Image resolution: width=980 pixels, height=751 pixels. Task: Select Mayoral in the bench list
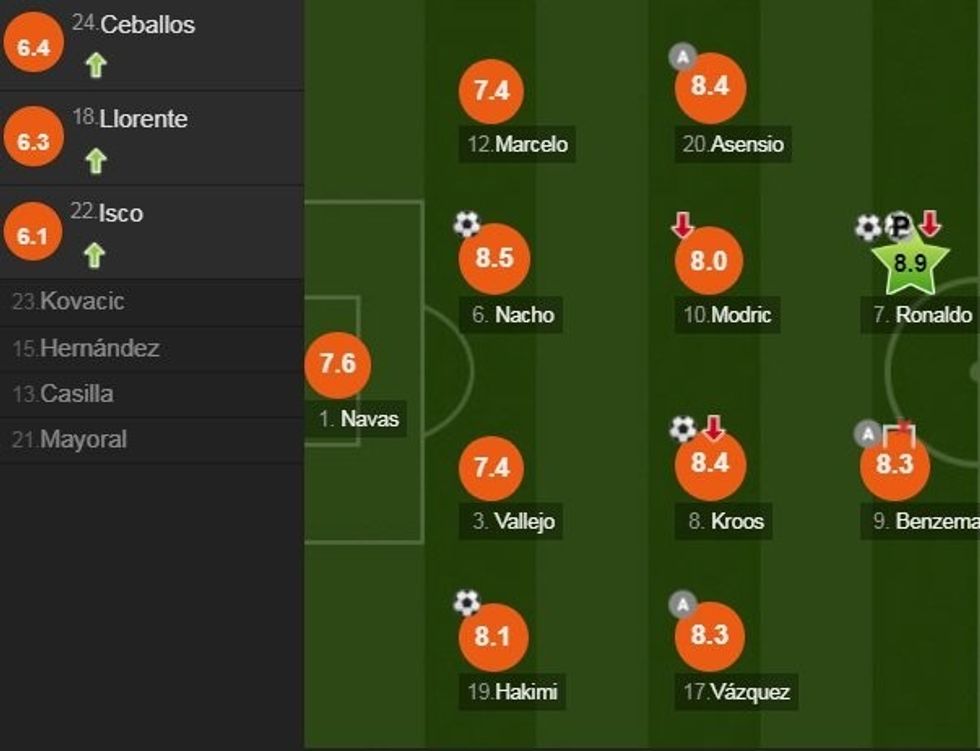(70, 439)
